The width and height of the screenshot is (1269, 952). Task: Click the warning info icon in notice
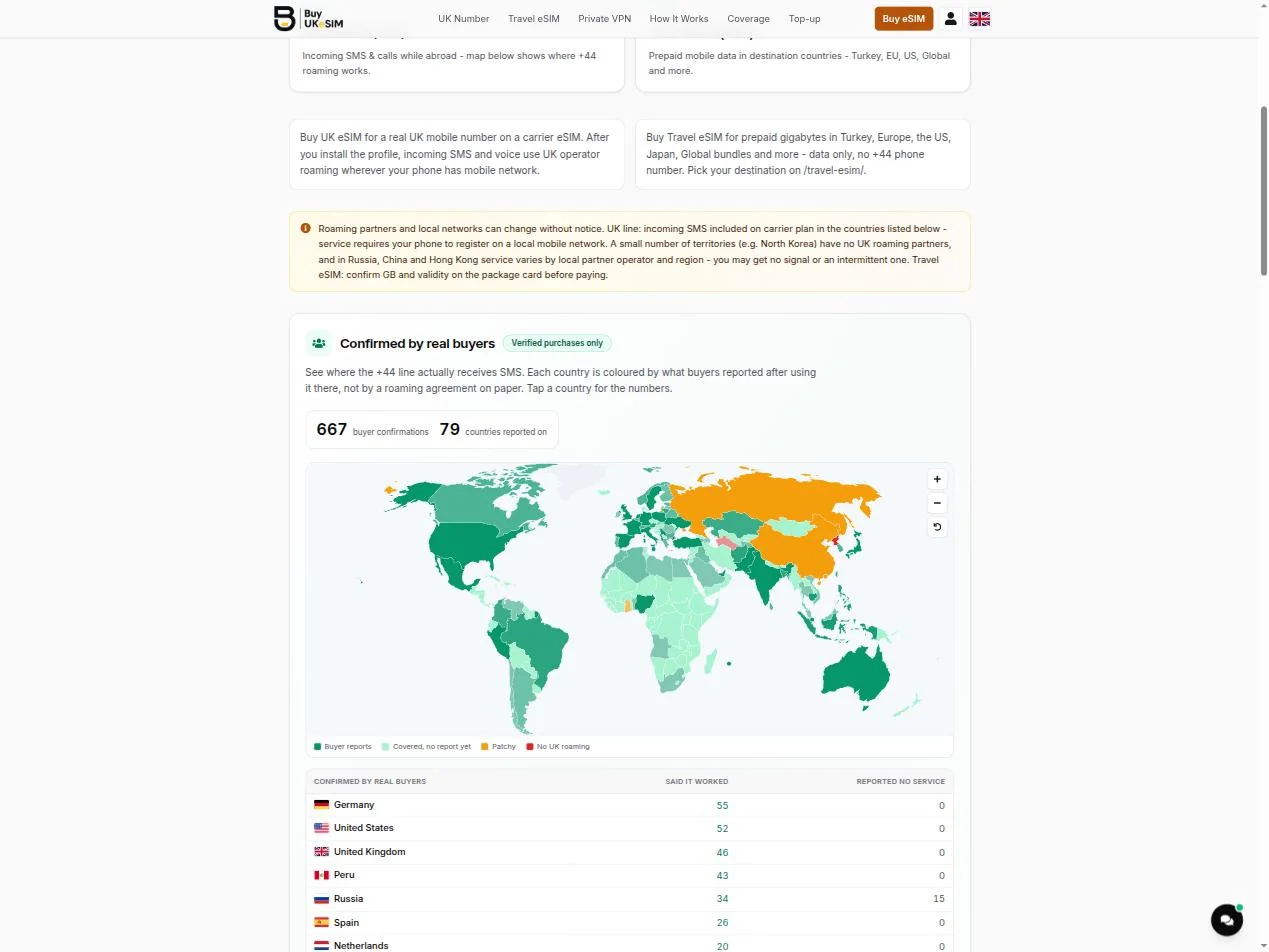(x=305, y=228)
